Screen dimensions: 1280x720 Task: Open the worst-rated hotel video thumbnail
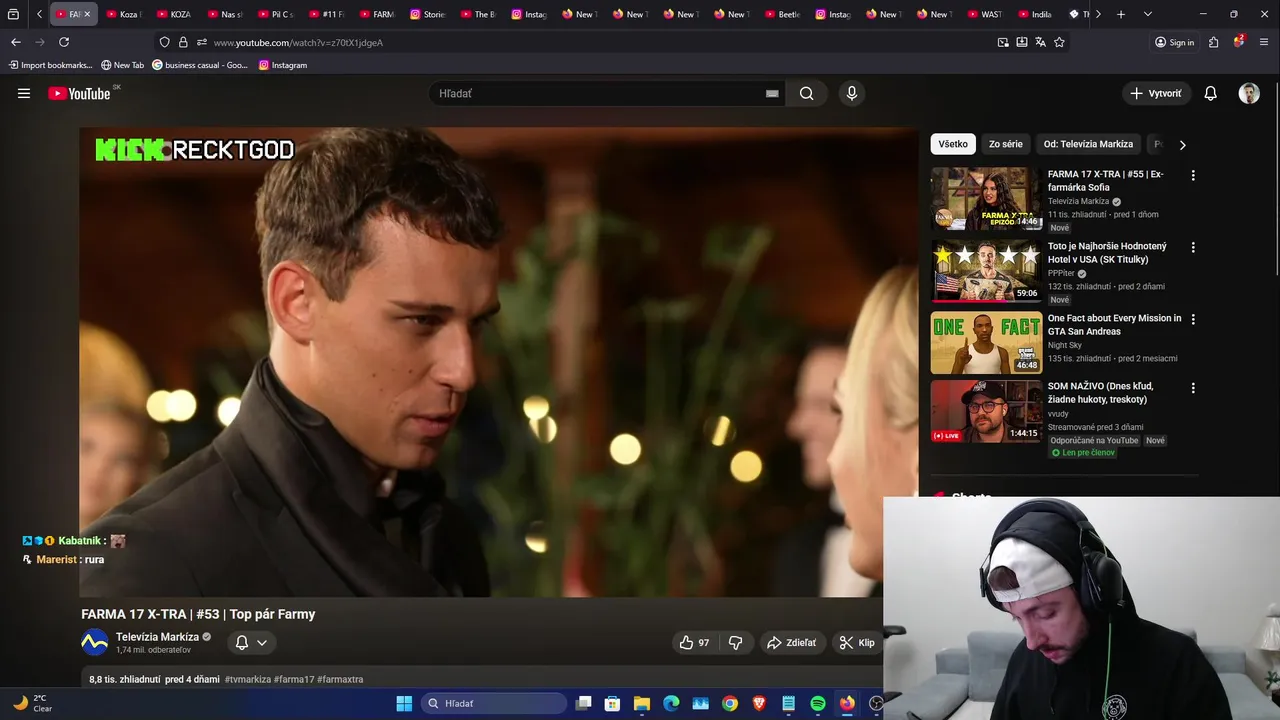(x=986, y=271)
